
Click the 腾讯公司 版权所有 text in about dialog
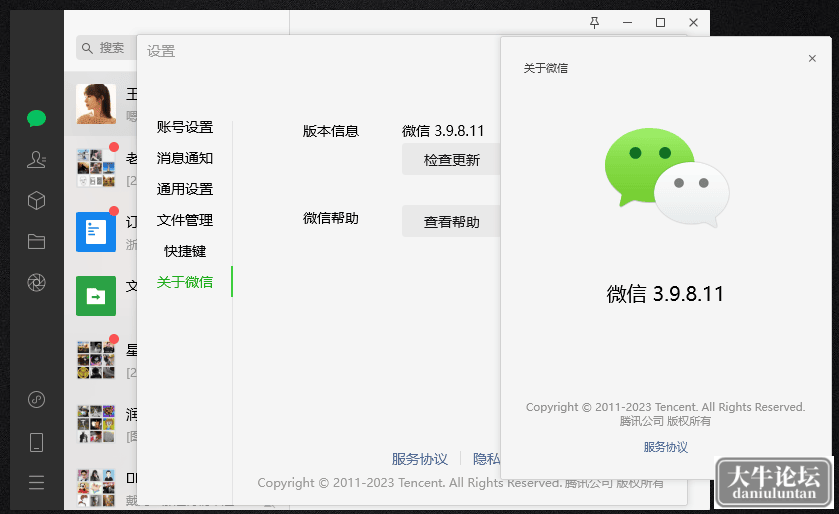coord(666,421)
